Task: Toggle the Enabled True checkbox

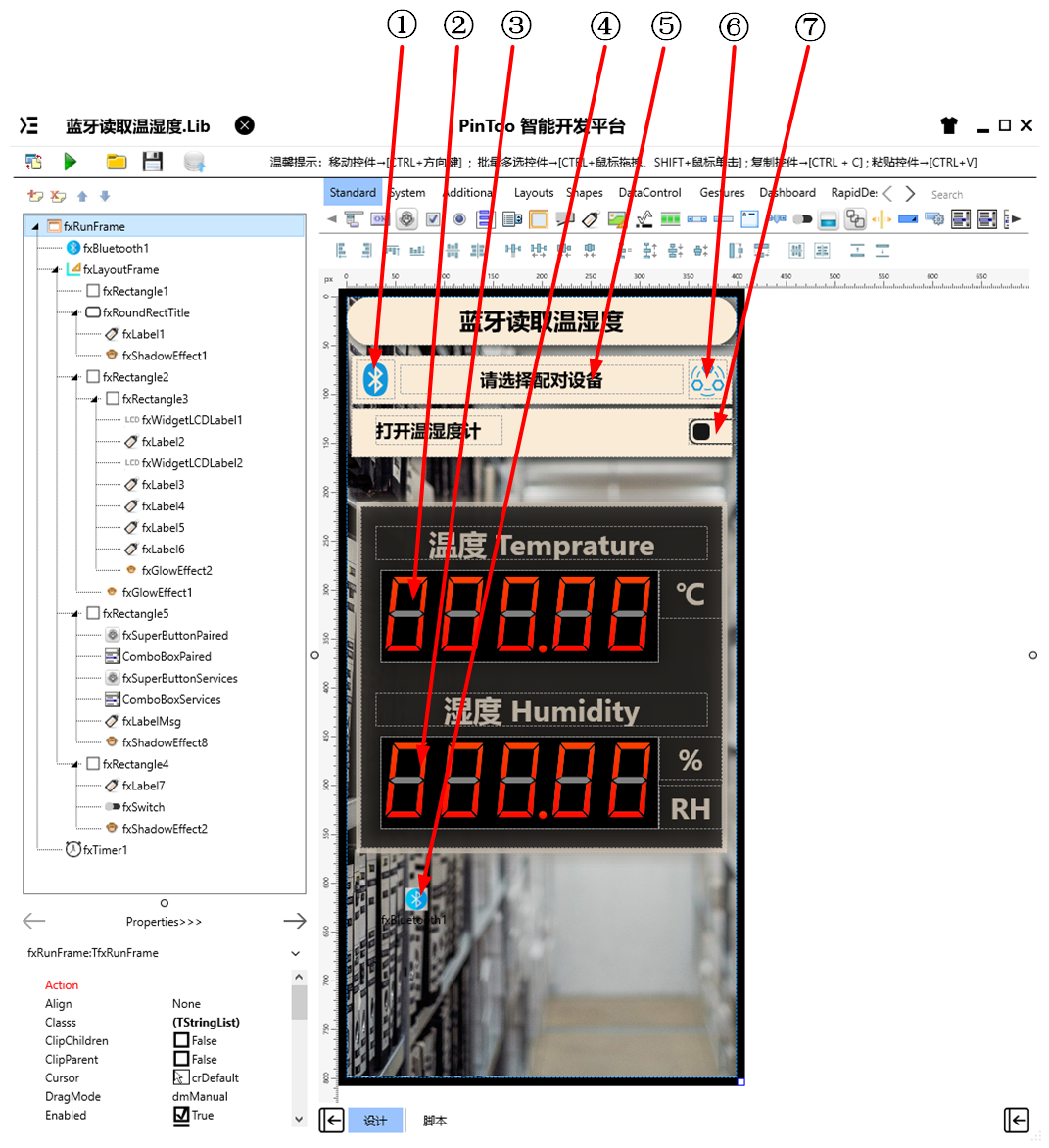Action: (x=181, y=1115)
